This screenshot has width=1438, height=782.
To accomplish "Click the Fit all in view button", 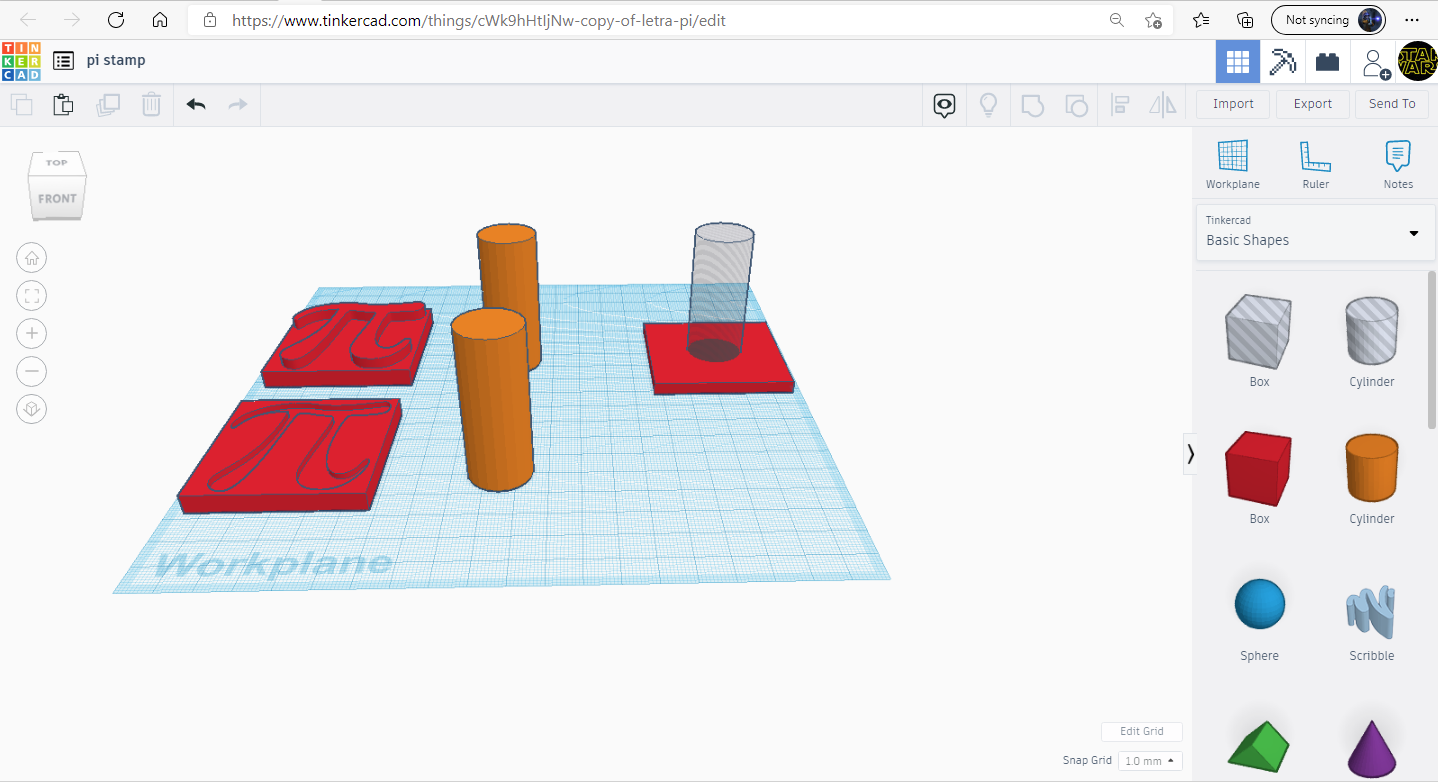I will pos(32,295).
